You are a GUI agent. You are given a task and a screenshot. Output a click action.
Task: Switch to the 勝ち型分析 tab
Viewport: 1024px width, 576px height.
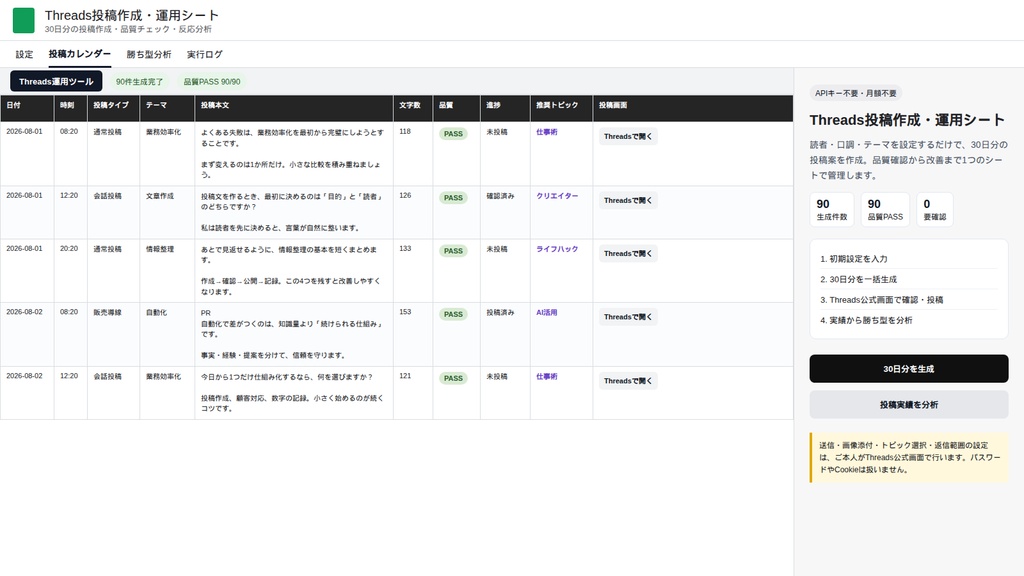click(x=149, y=54)
